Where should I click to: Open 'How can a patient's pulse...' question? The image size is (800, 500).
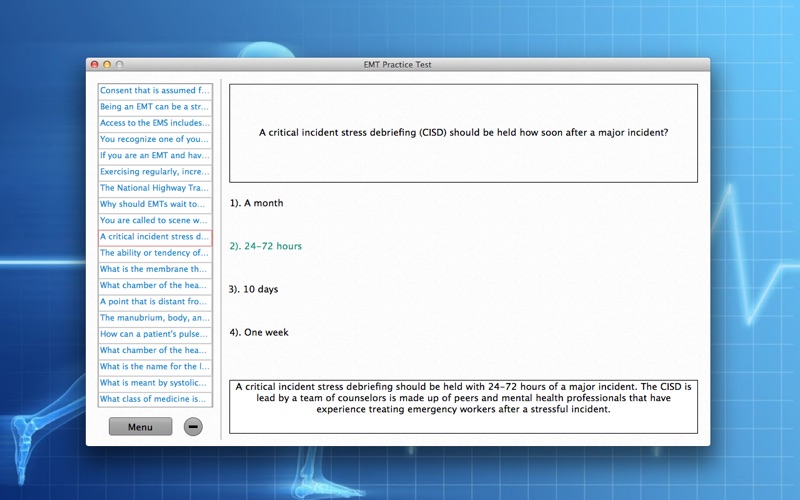155,334
